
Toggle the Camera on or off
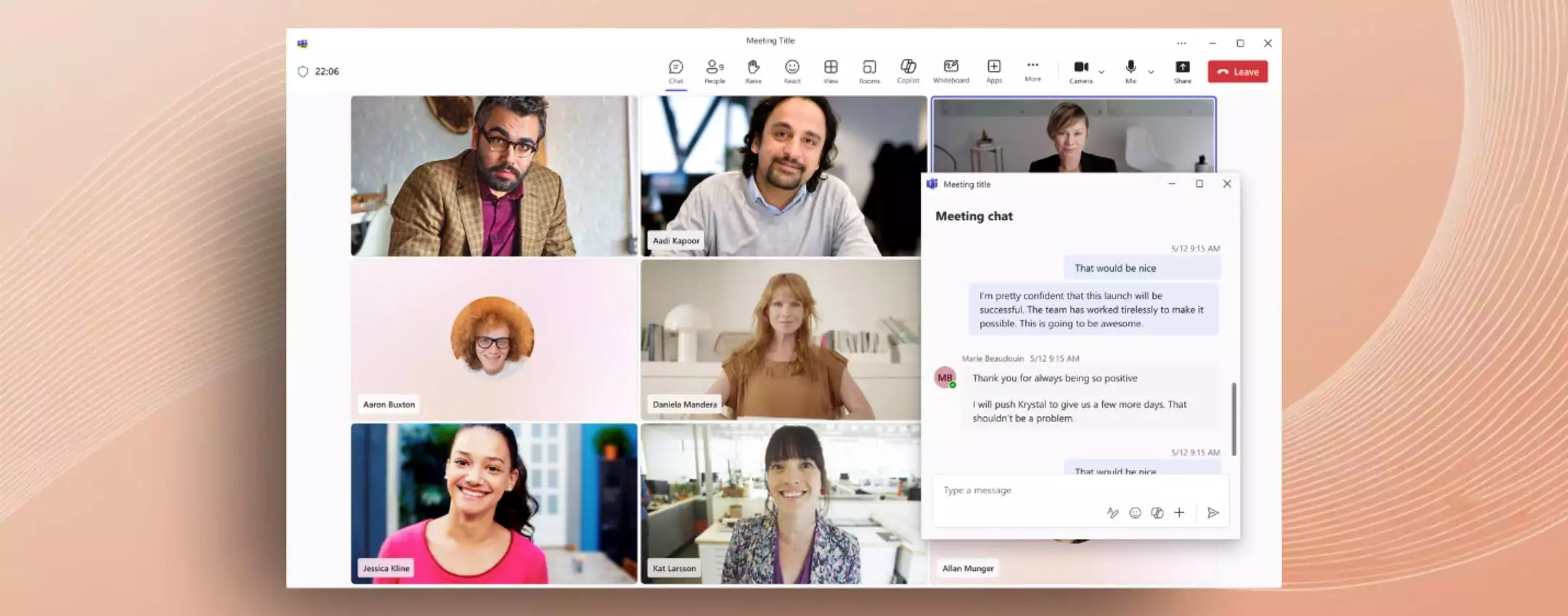click(x=1081, y=71)
